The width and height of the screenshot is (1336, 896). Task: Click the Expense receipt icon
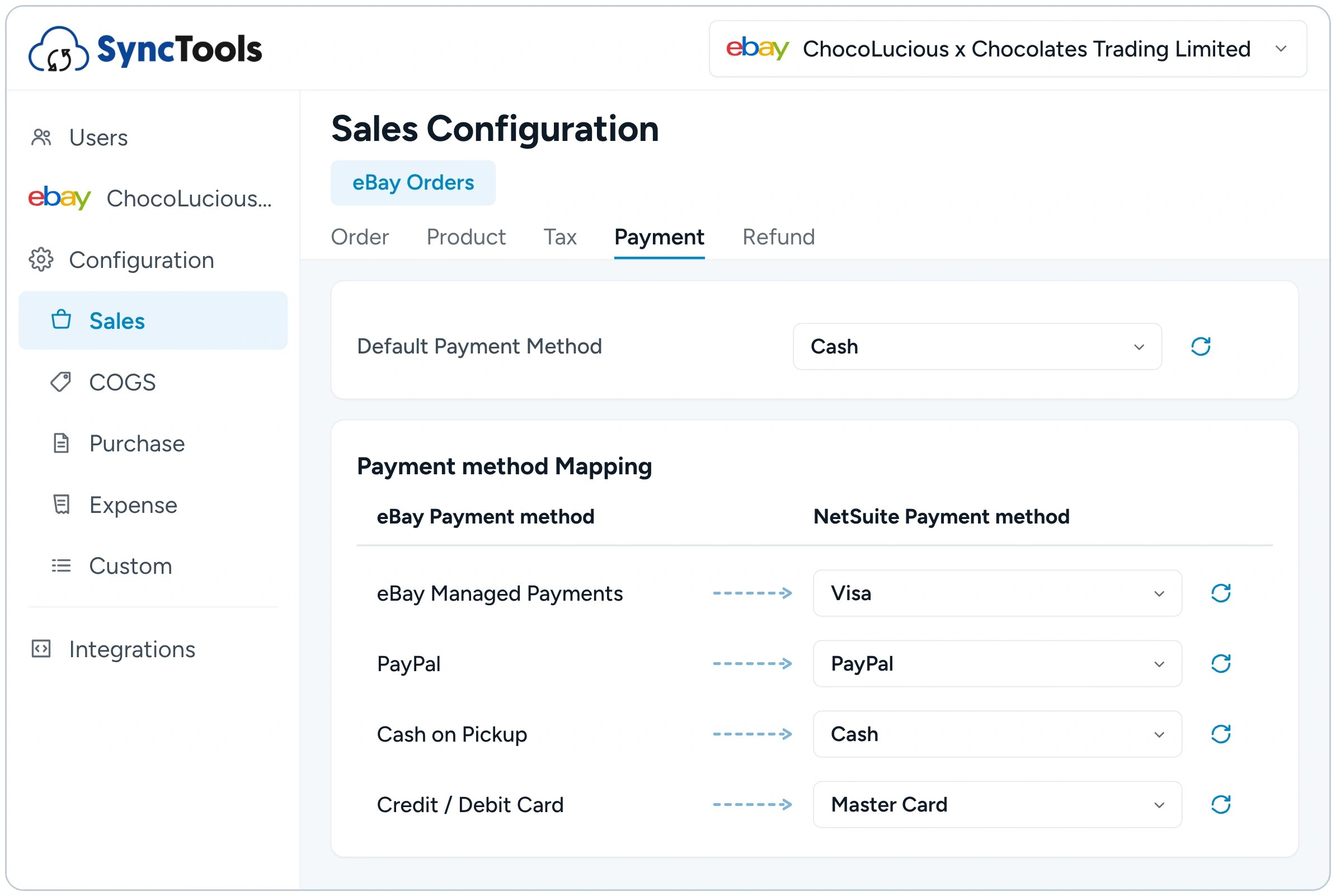(61, 504)
